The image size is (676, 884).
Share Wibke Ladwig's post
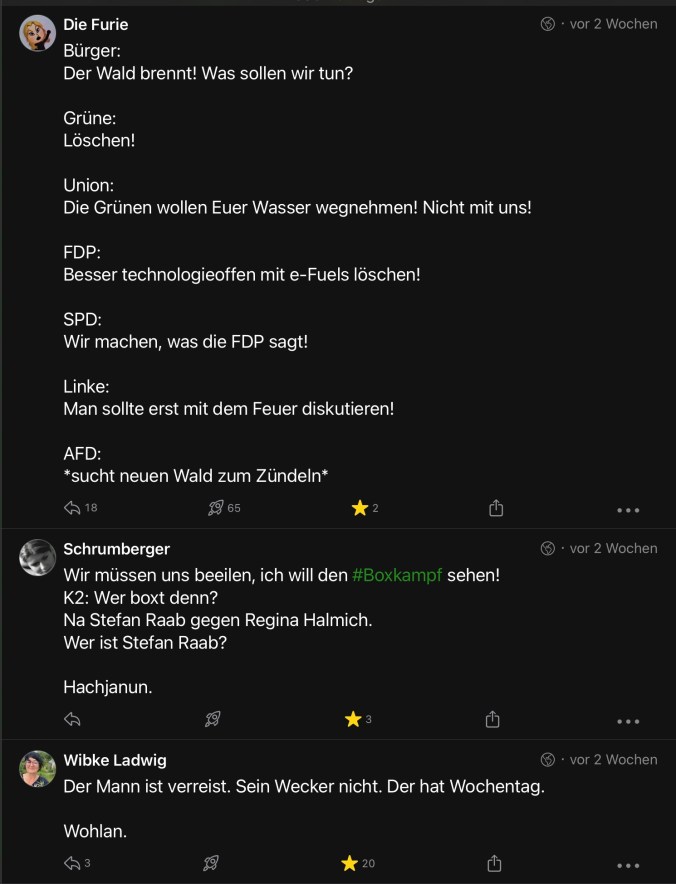click(x=493, y=863)
